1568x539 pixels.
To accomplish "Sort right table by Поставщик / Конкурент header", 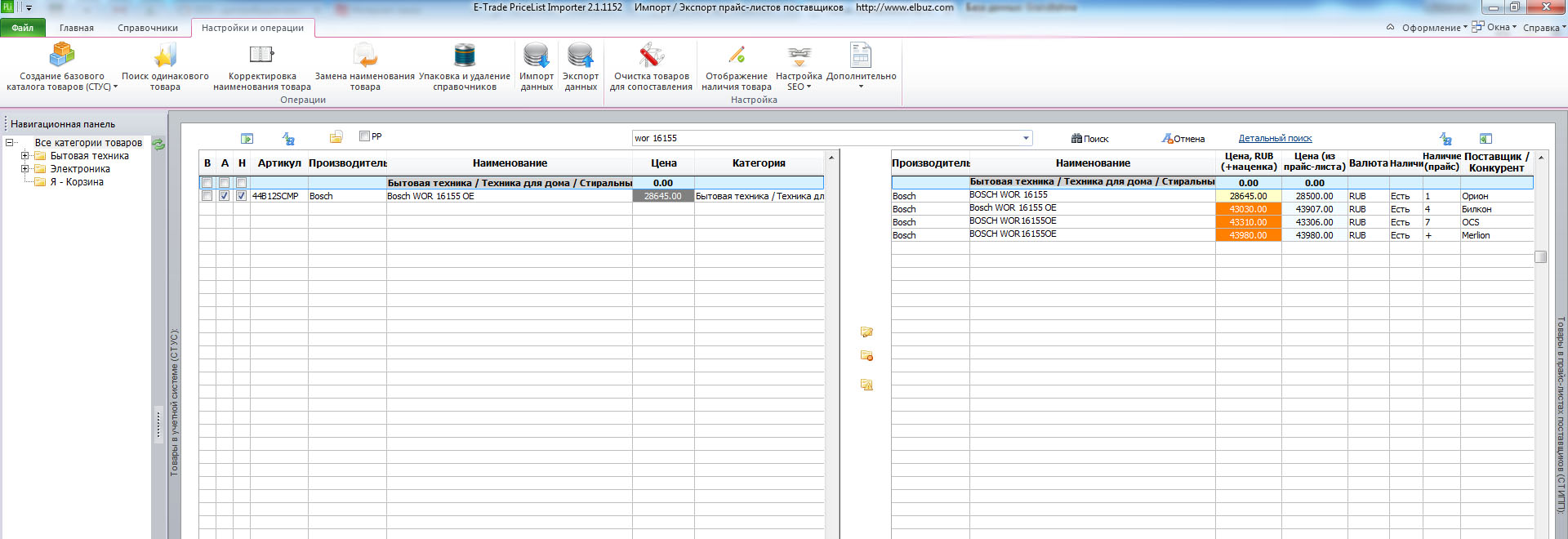I will (x=1496, y=162).
